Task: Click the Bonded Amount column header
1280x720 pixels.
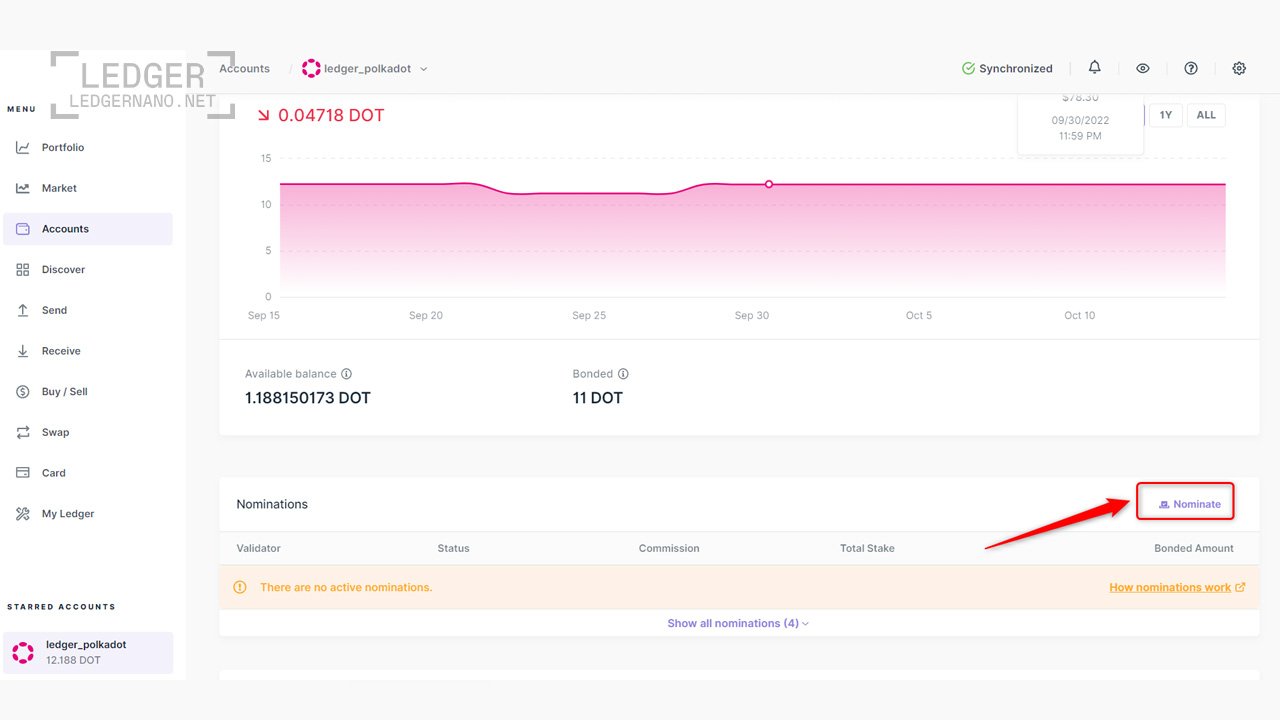Action: (x=1194, y=548)
